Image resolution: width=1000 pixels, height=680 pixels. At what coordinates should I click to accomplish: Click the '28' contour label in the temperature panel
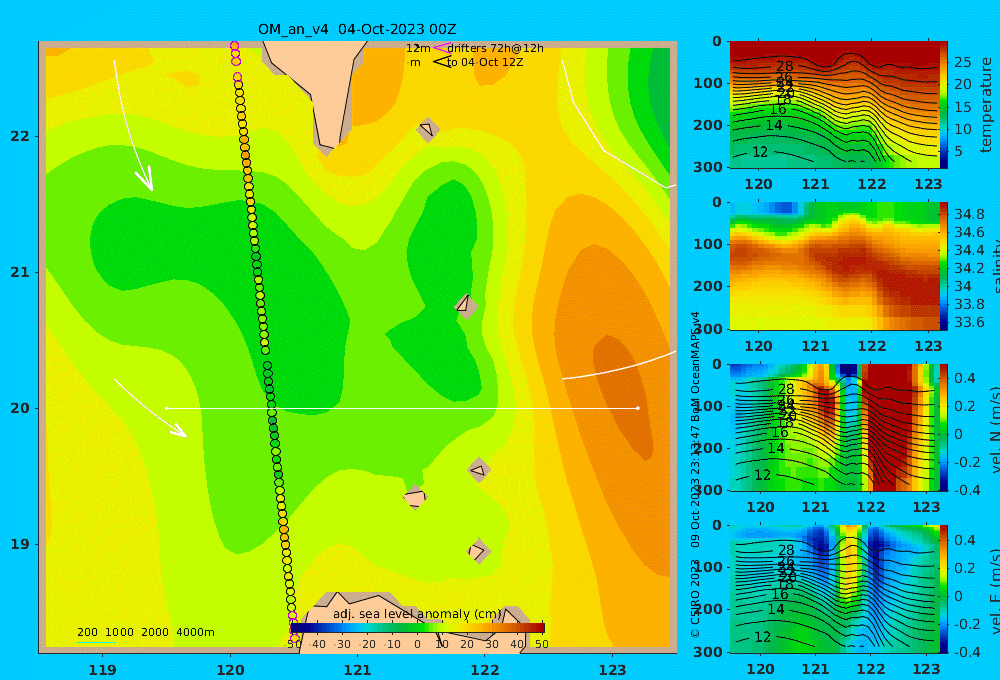pyautogui.click(x=784, y=66)
